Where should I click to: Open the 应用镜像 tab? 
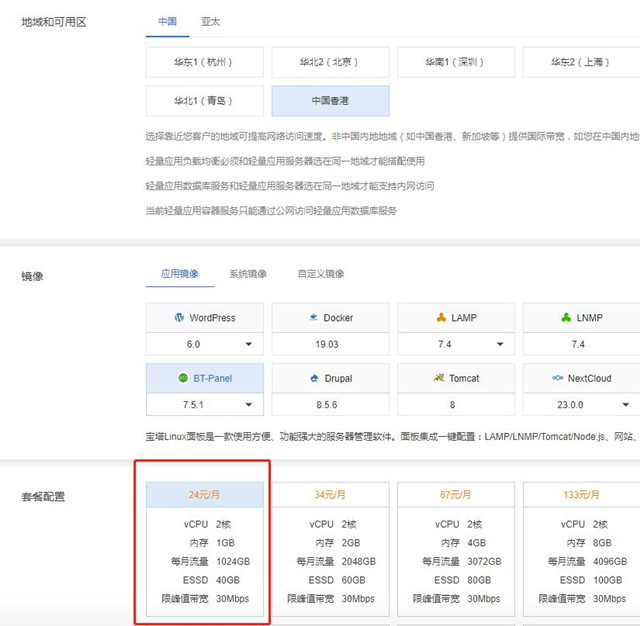coord(180,274)
